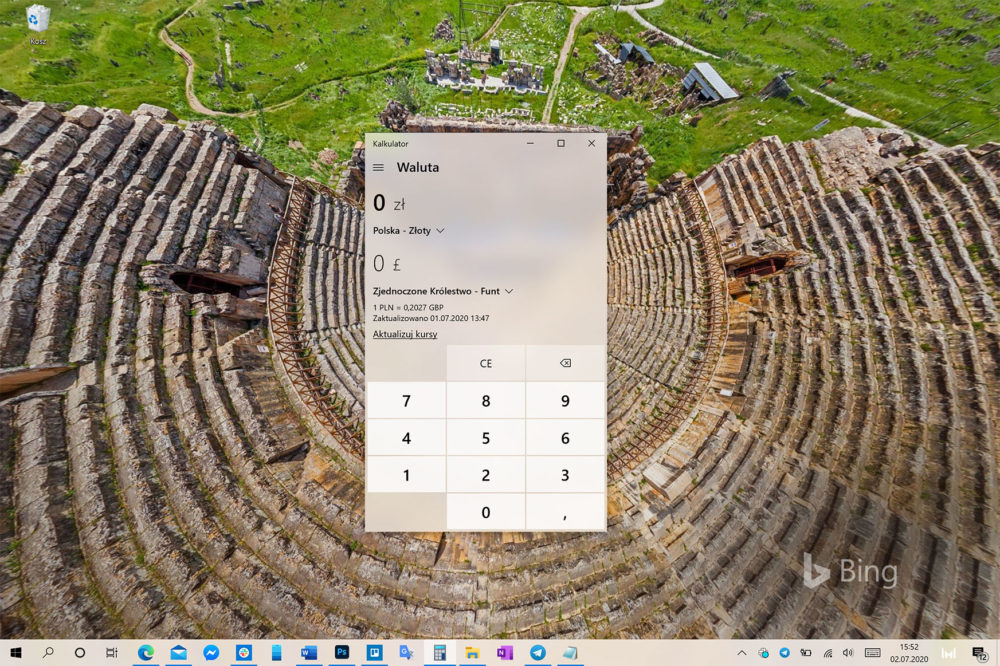Screen dimensions: 1000x666
Task: Click keypad digit 8
Action: 486,401
